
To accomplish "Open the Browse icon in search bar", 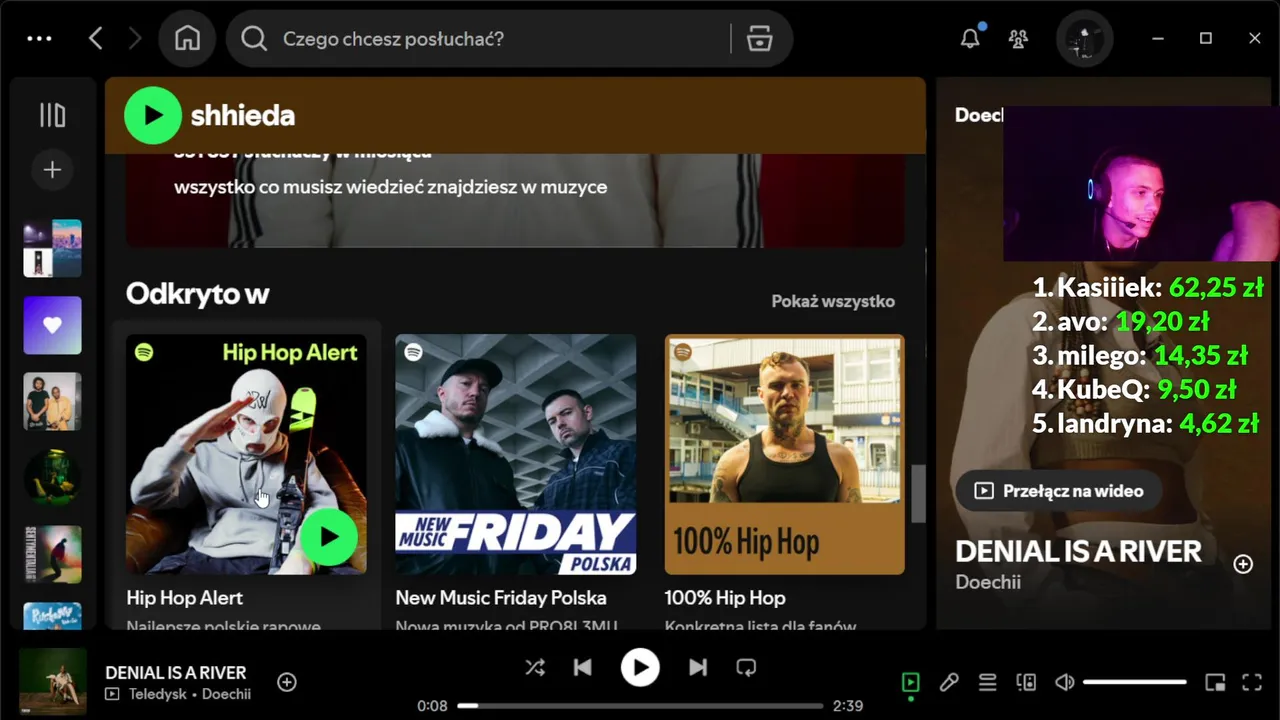I will [x=760, y=39].
